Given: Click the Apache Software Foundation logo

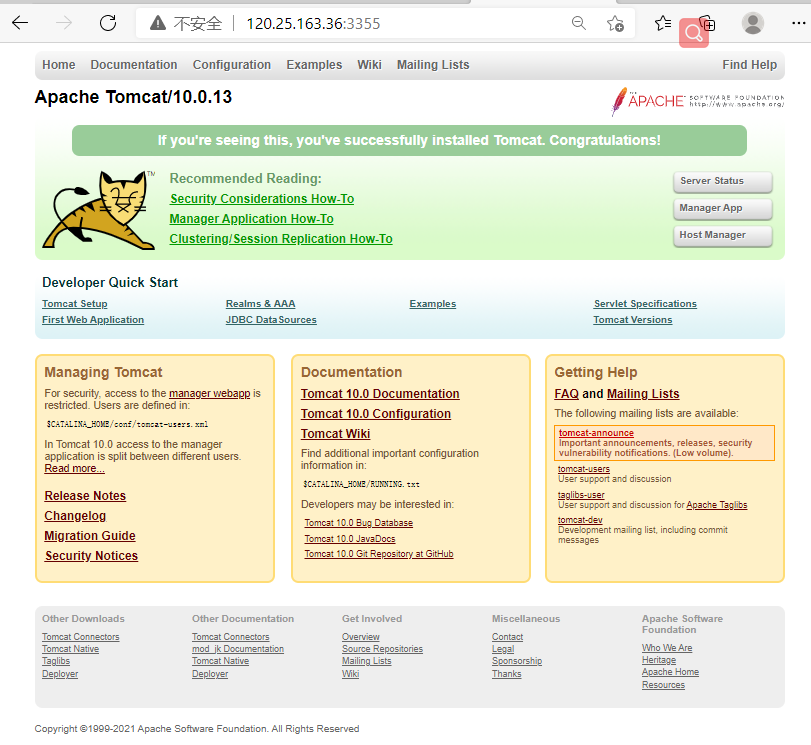Looking at the screenshot, I should (x=697, y=101).
